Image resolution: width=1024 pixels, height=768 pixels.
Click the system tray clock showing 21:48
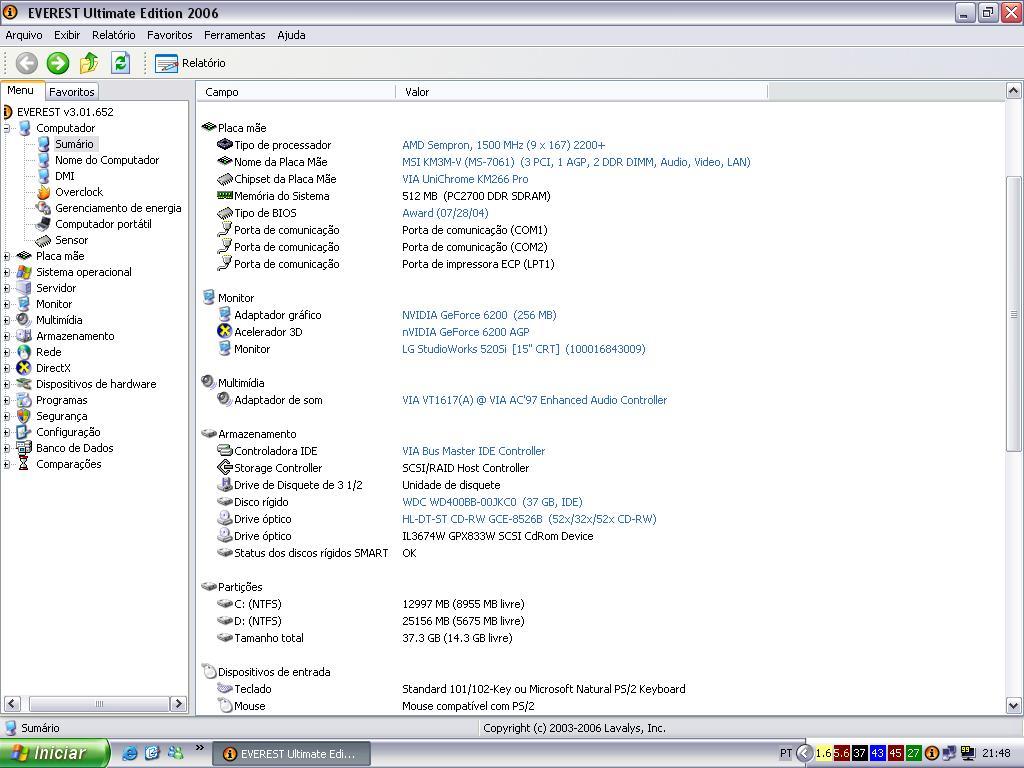tap(996, 754)
